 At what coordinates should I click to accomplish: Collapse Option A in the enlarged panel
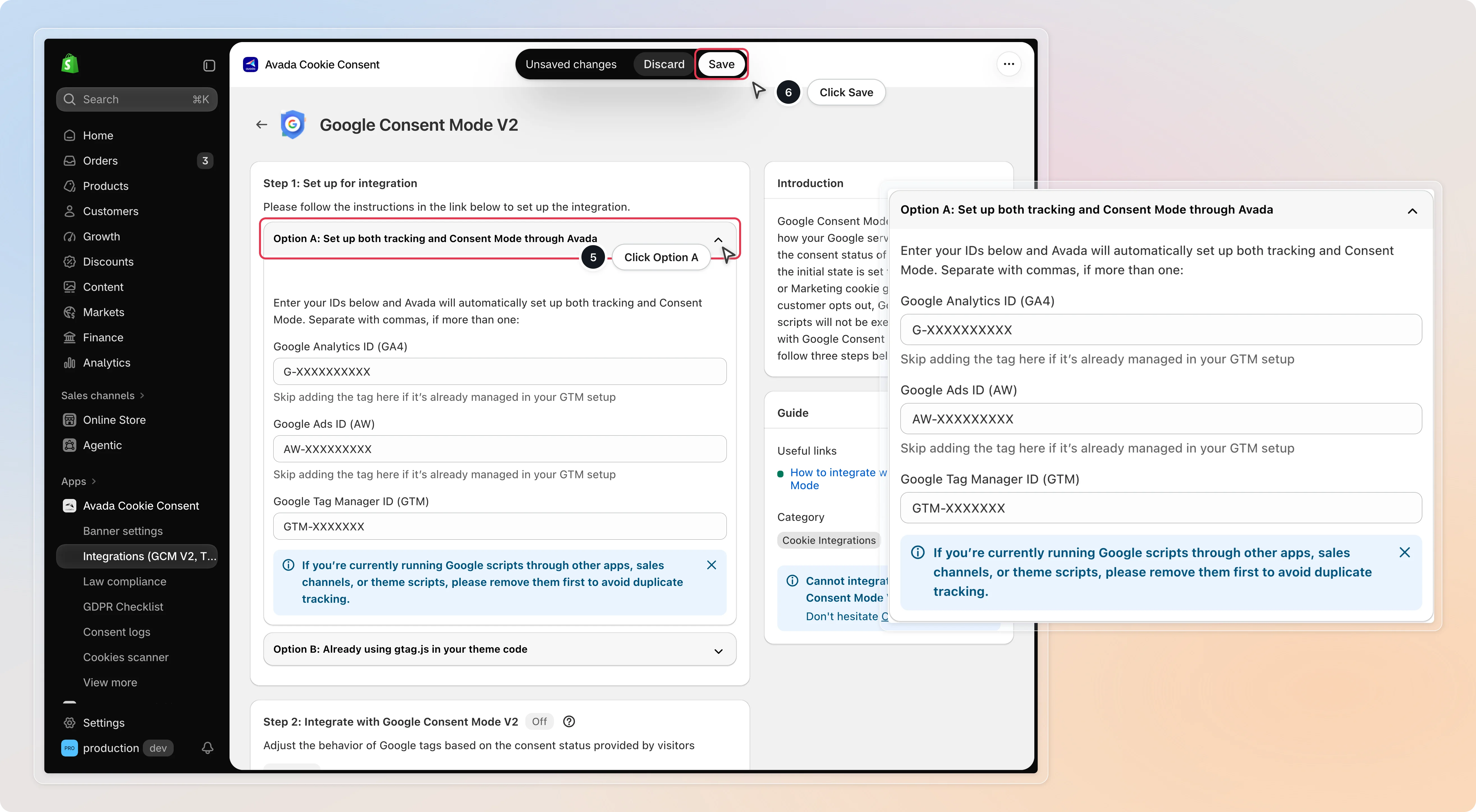(x=1412, y=211)
